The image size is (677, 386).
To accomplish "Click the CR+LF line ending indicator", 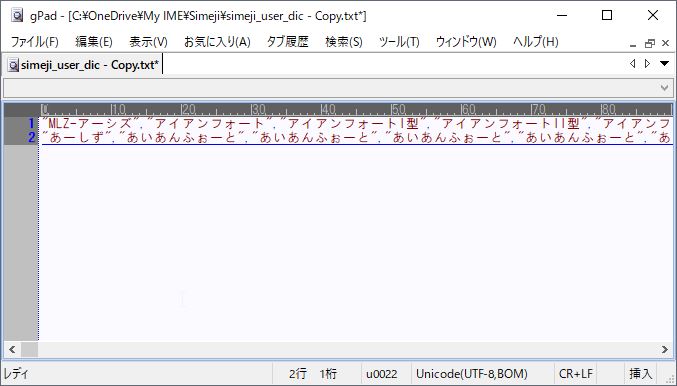I will [x=576, y=373].
